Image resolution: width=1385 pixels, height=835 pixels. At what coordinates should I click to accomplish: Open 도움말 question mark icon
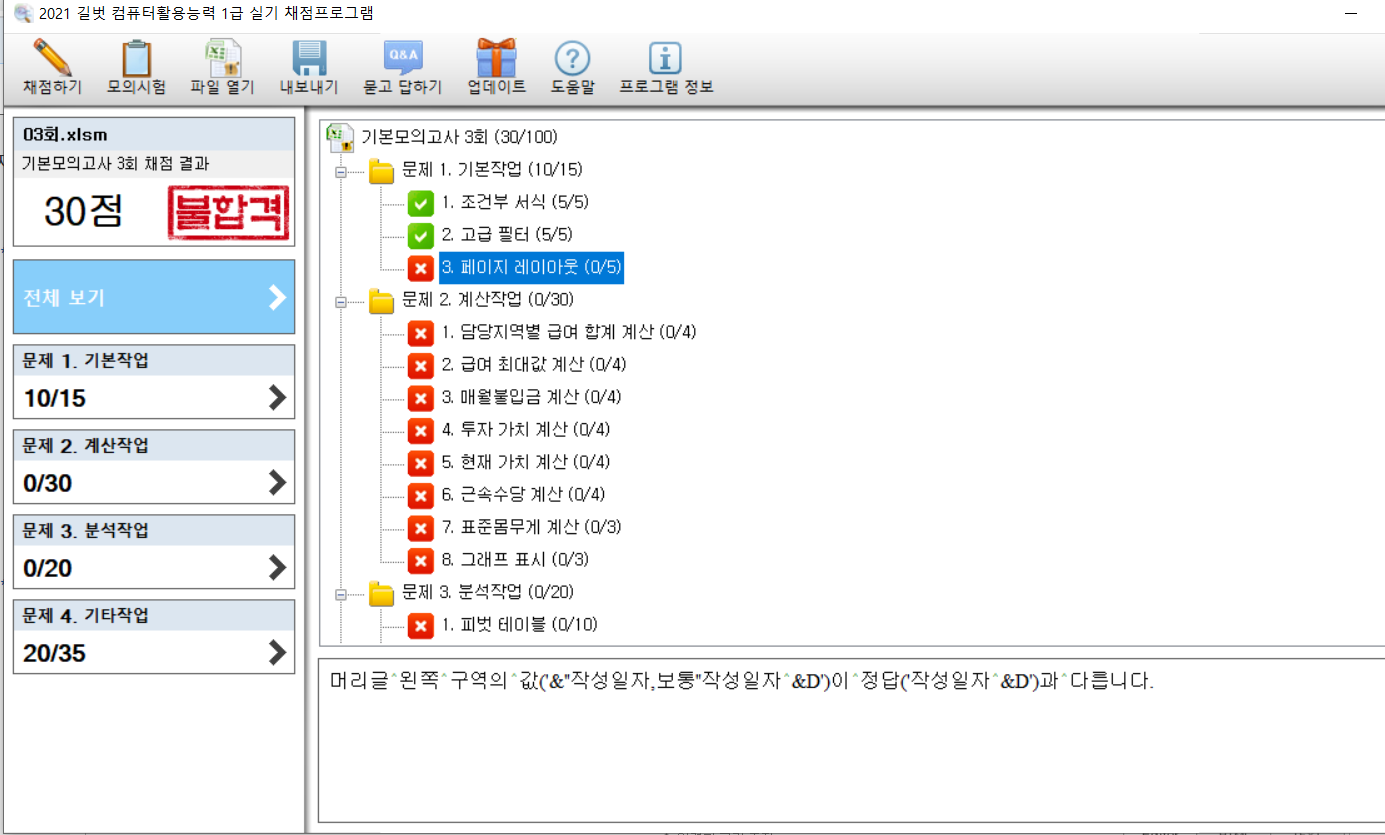[x=572, y=59]
